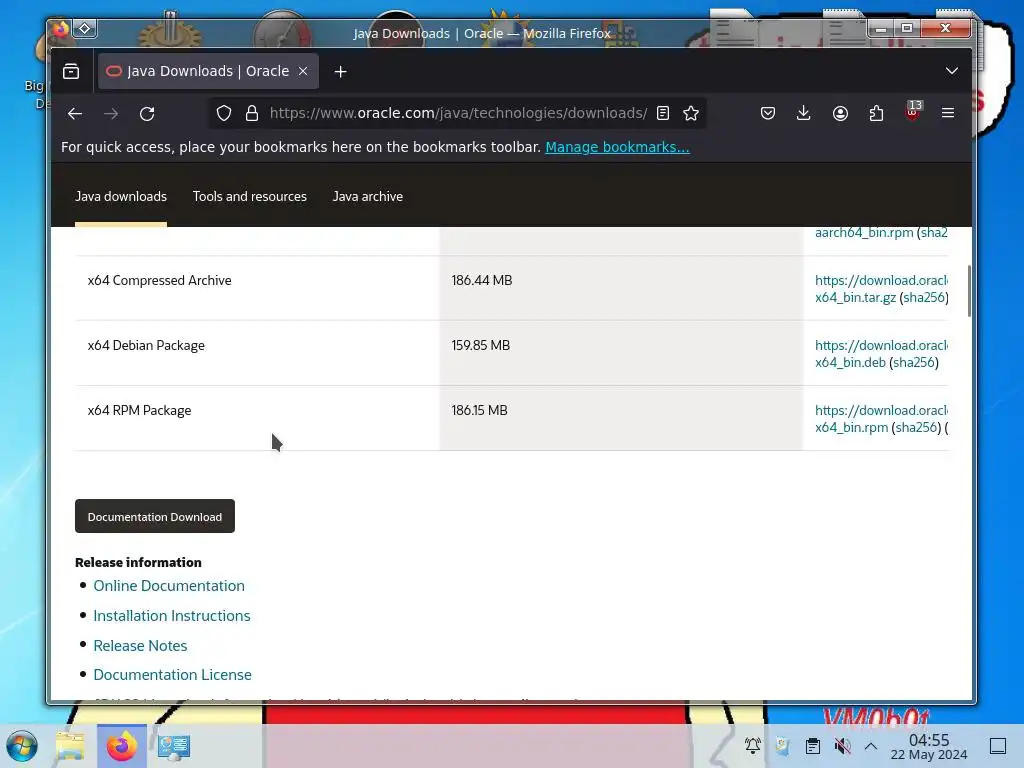The height and width of the screenshot is (768, 1024).
Task: Open the Installation Instructions link
Action: click(x=172, y=616)
